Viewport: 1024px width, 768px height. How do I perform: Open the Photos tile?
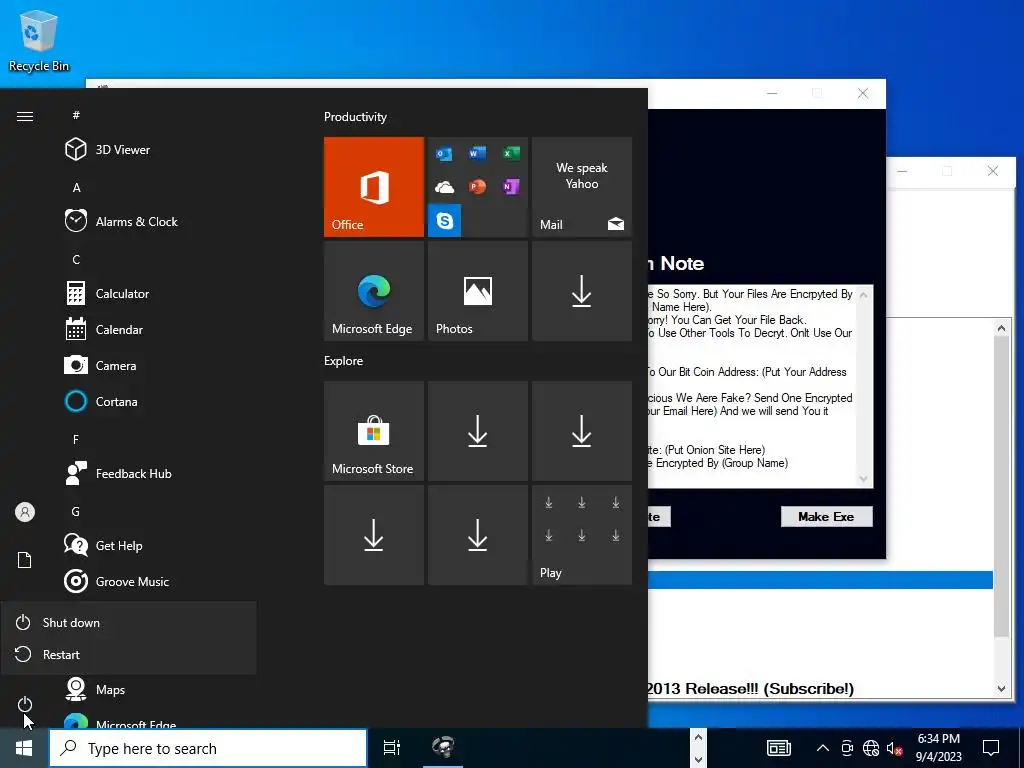point(477,291)
